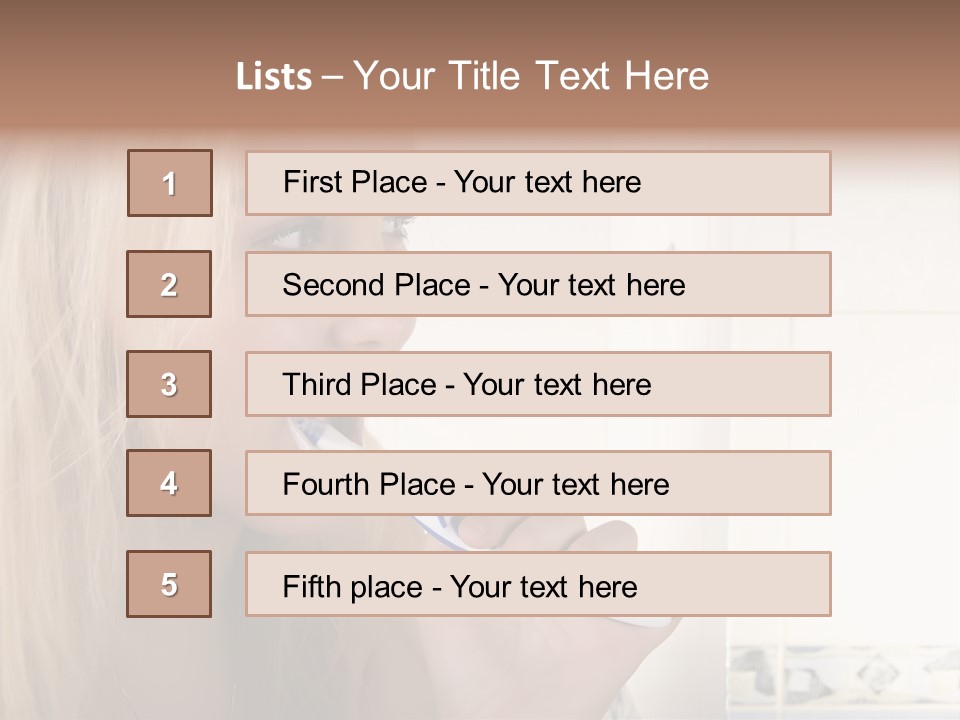
Task: Click the number 1 box
Action: click(x=170, y=183)
